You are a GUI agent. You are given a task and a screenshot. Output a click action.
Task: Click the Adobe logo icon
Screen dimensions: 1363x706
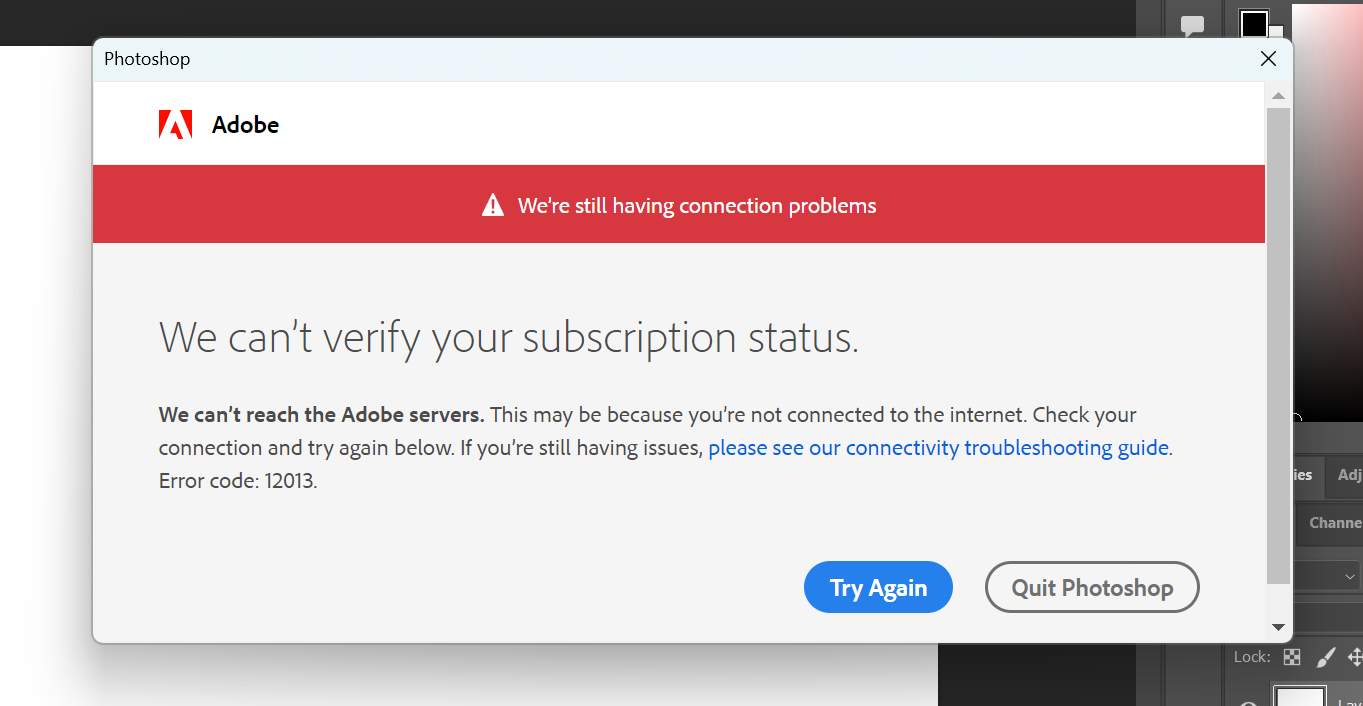pyautogui.click(x=175, y=125)
